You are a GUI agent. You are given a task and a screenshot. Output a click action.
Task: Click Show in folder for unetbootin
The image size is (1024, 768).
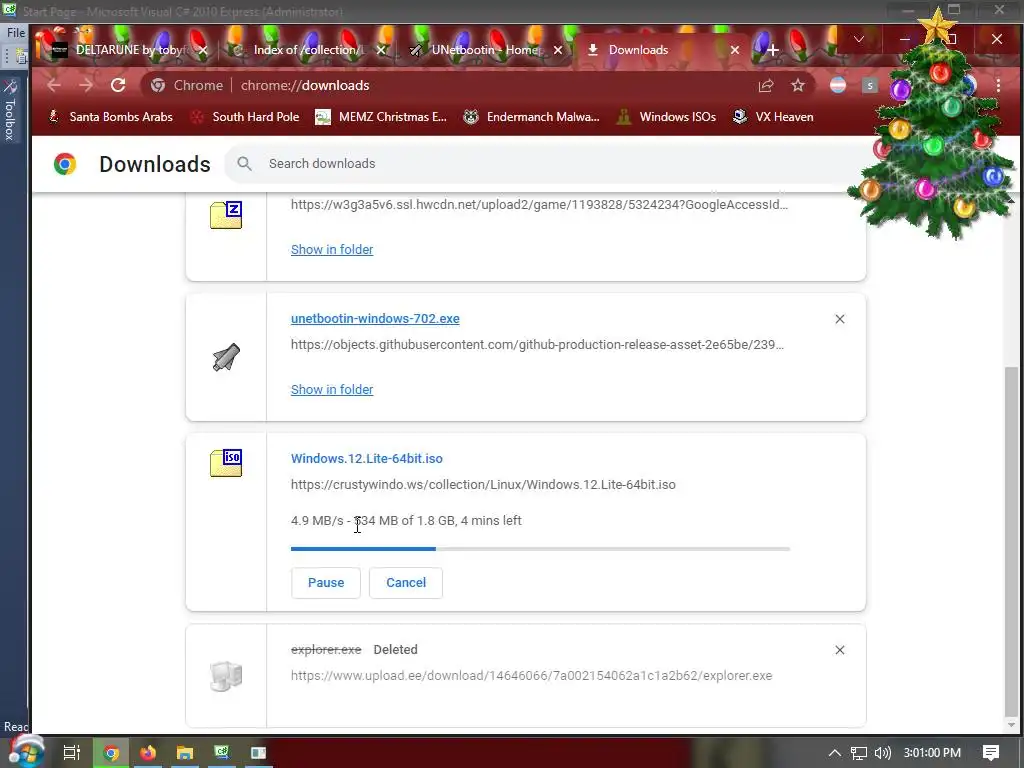[332, 390]
